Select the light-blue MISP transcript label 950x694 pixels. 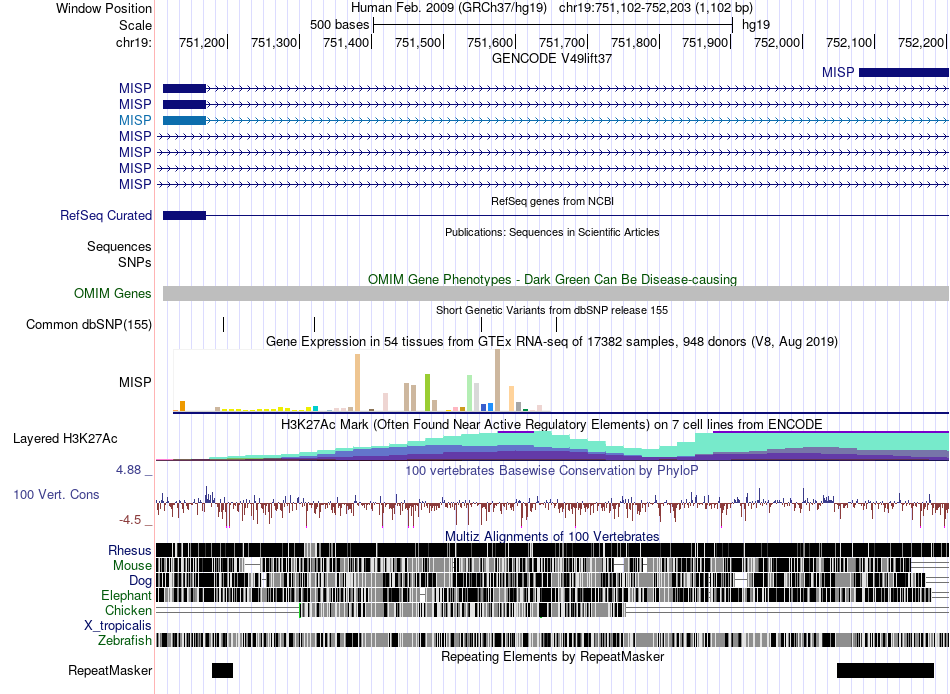pos(135,120)
